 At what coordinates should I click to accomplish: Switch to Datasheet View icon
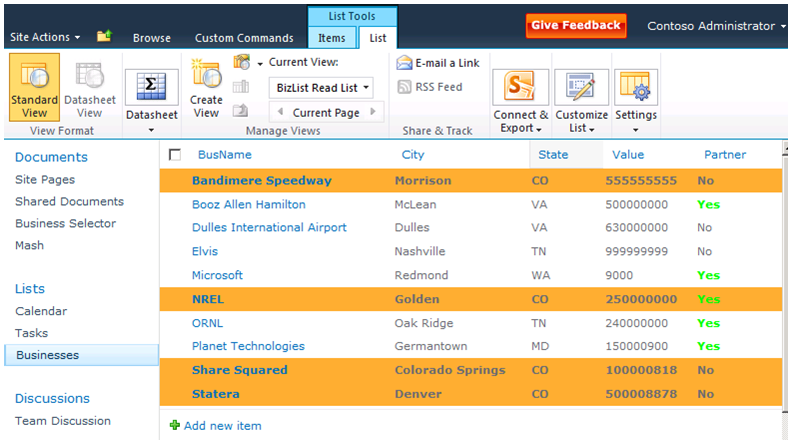pos(89,77)
